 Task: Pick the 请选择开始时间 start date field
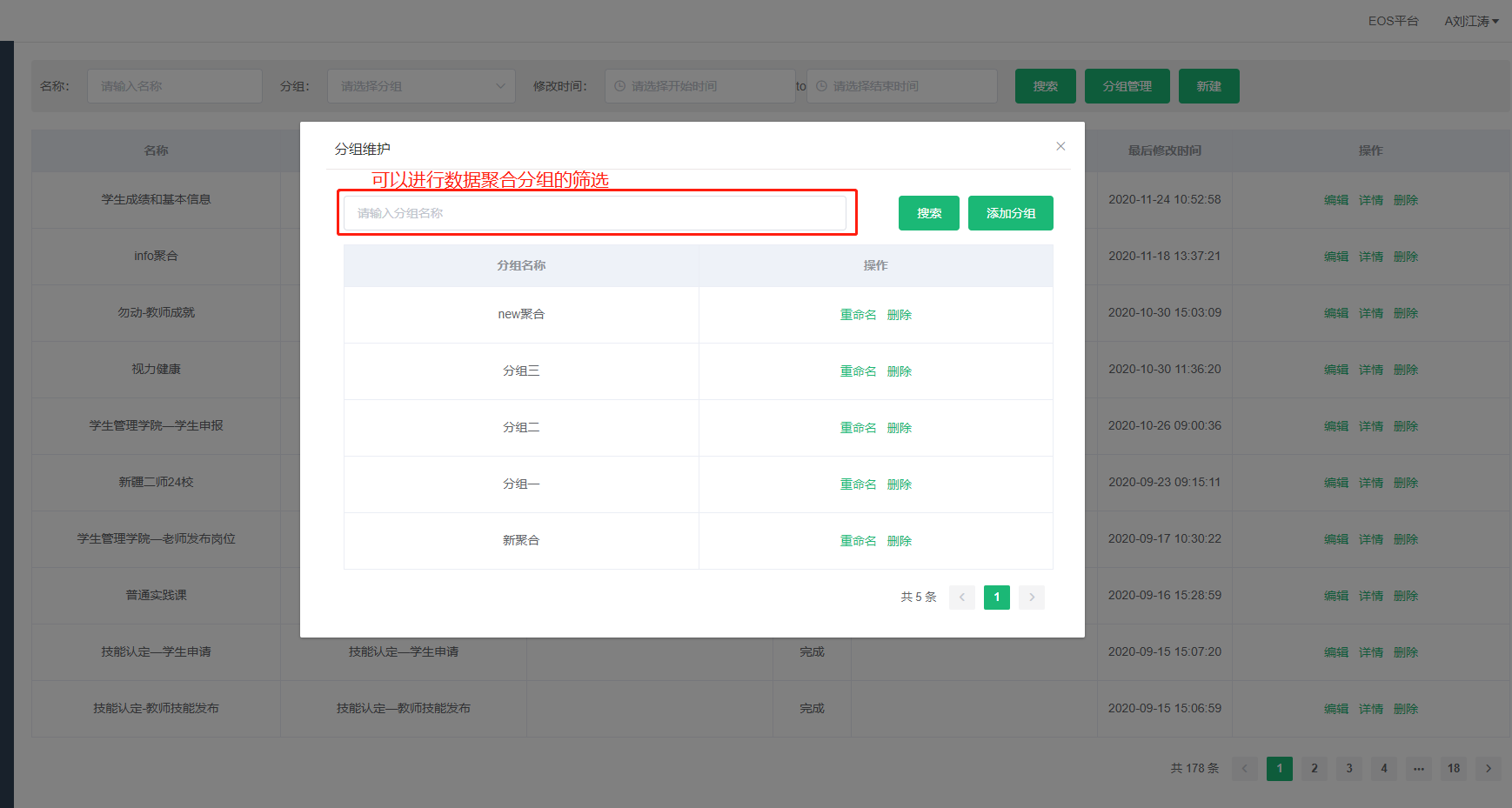tap(699, 86)
